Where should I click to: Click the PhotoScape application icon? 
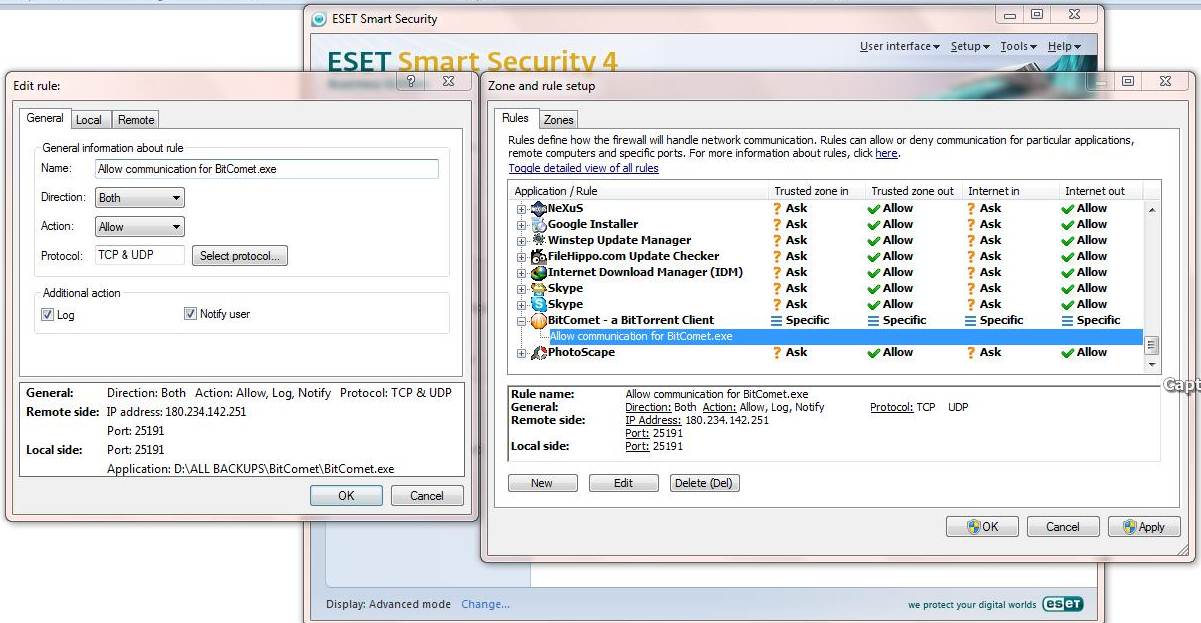tap(539, 352)
